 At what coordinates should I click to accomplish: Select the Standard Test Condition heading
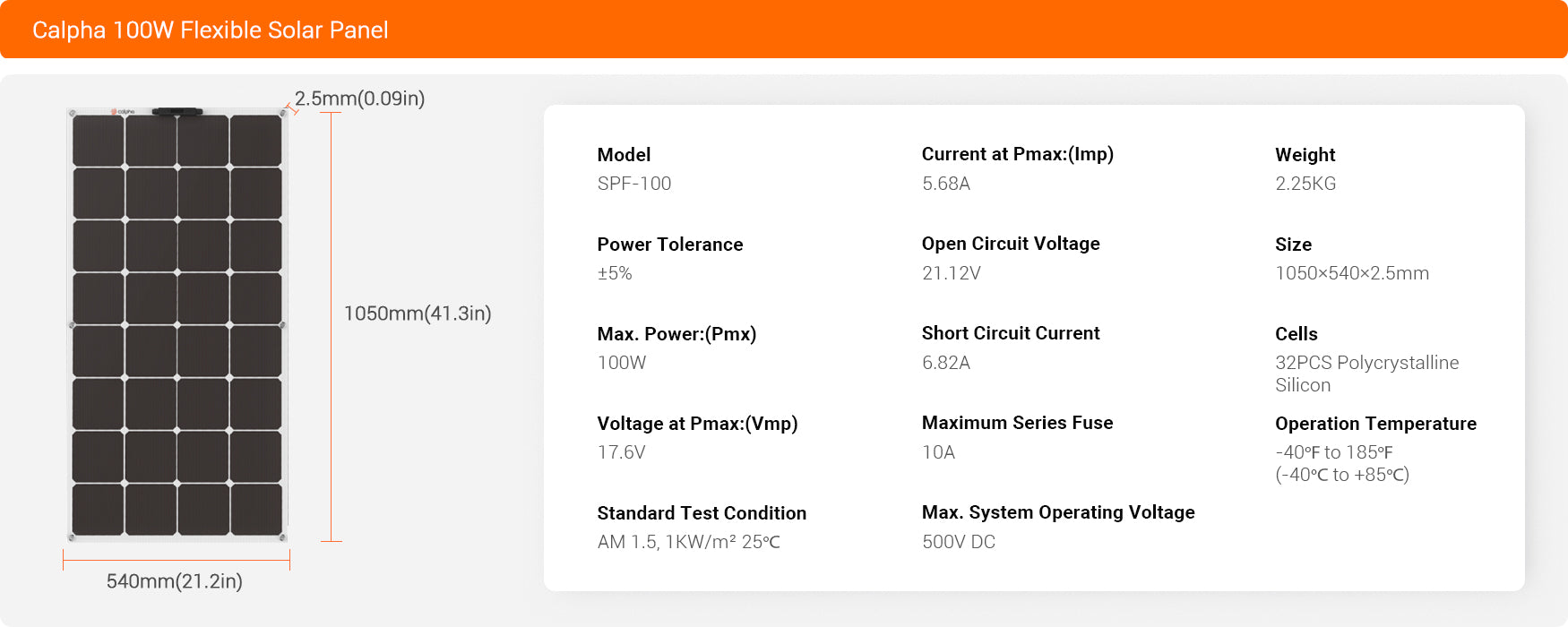click(x=702, y=513)
